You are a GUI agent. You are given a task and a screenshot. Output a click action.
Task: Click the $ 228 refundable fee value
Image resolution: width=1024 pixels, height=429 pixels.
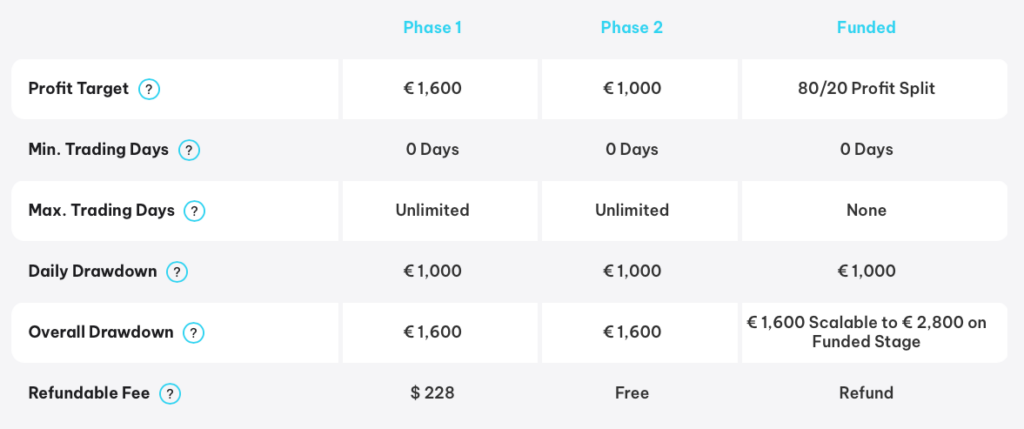point(432,393)
